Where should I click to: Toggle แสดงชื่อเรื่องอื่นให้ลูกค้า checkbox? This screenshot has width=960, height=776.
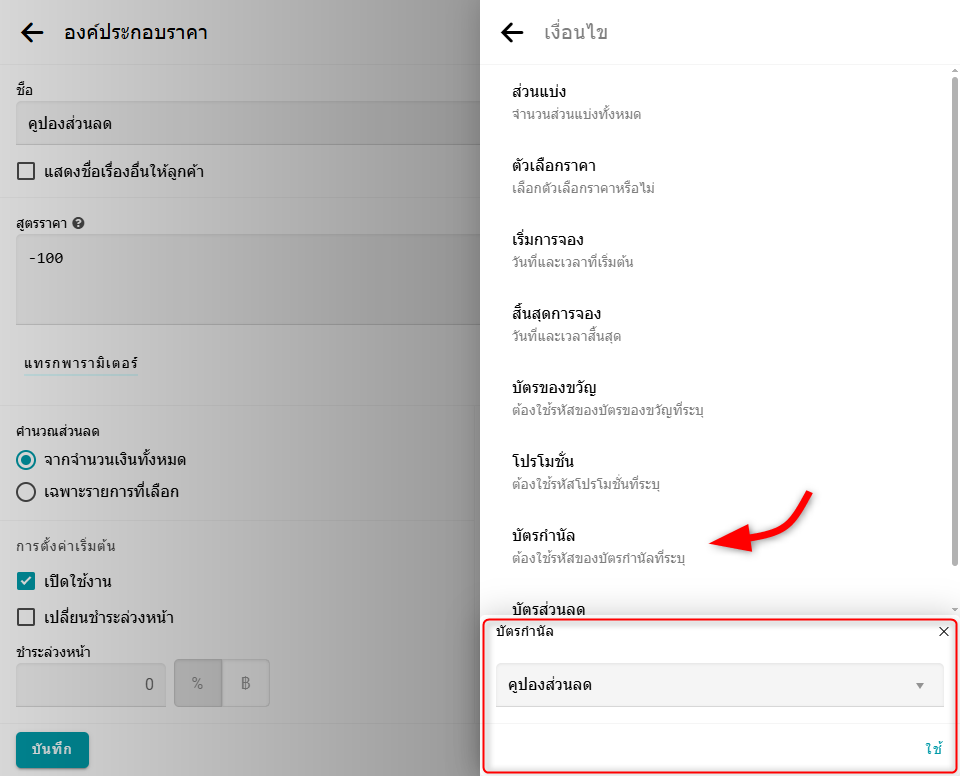pos(26,172)
